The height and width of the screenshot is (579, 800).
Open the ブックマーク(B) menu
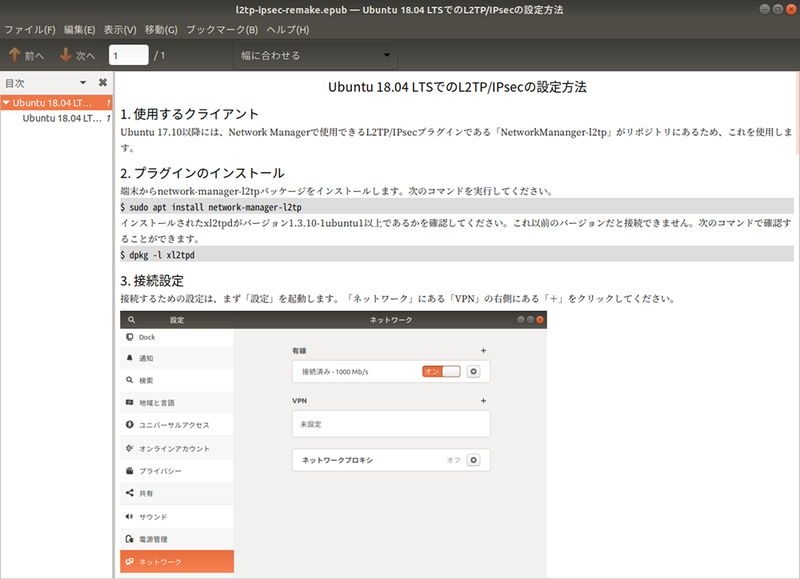(222, 29)
